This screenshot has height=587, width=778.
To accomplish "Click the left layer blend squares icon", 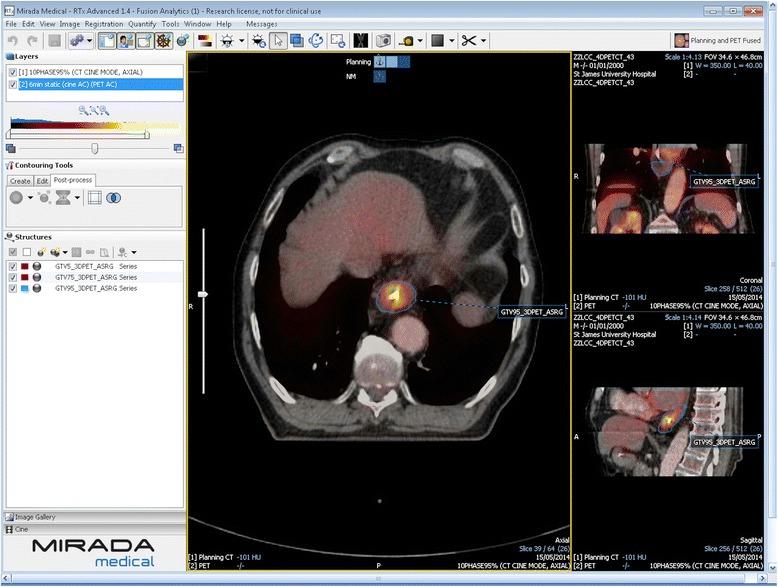I will (x=11, y=148).
